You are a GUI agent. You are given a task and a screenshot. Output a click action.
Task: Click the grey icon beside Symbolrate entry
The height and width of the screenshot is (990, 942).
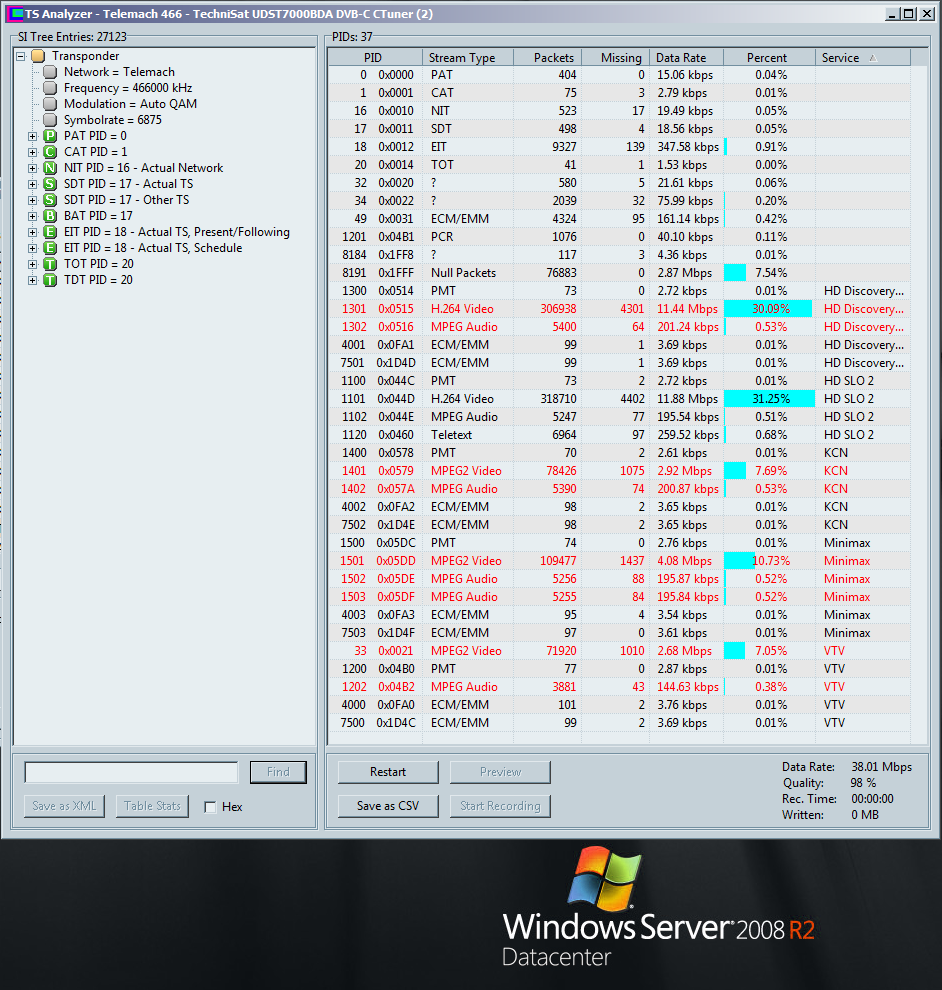click(51, 120)
